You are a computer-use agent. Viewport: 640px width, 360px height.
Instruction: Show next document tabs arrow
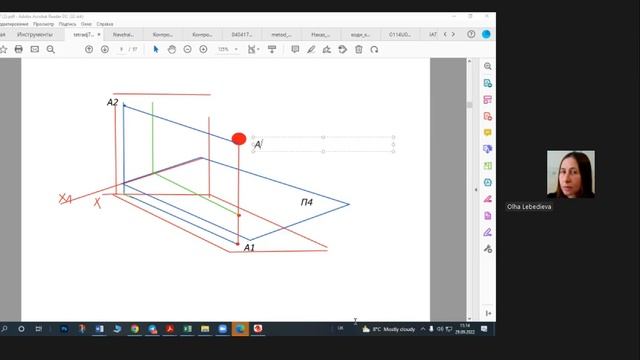pos(453,34)
